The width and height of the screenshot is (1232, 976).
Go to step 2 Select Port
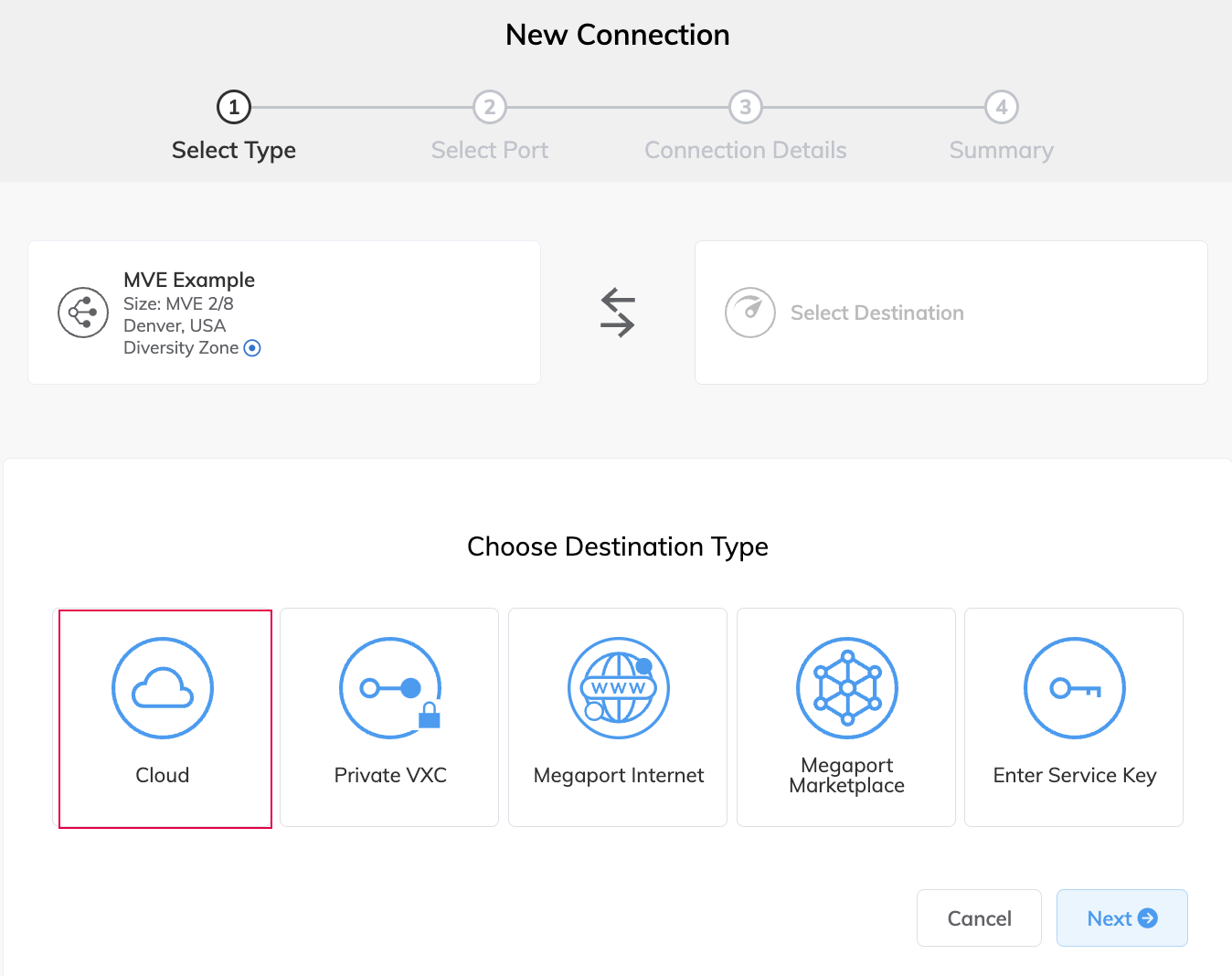click(490, 106)
